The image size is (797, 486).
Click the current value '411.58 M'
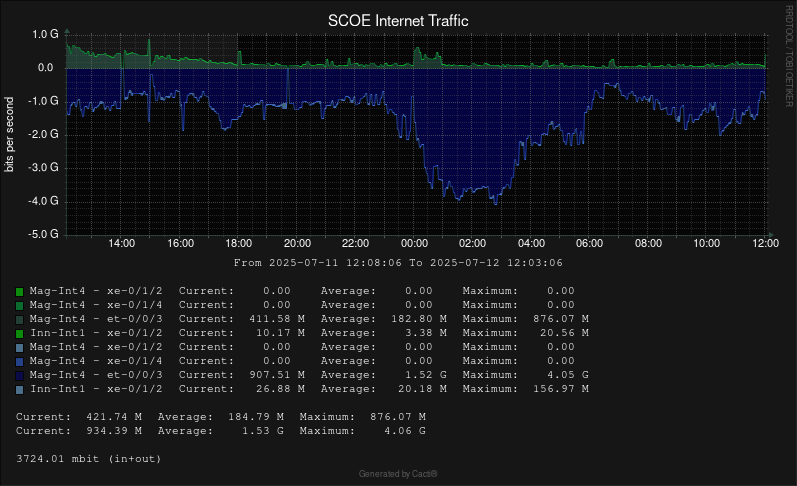(x=277, y=319)
